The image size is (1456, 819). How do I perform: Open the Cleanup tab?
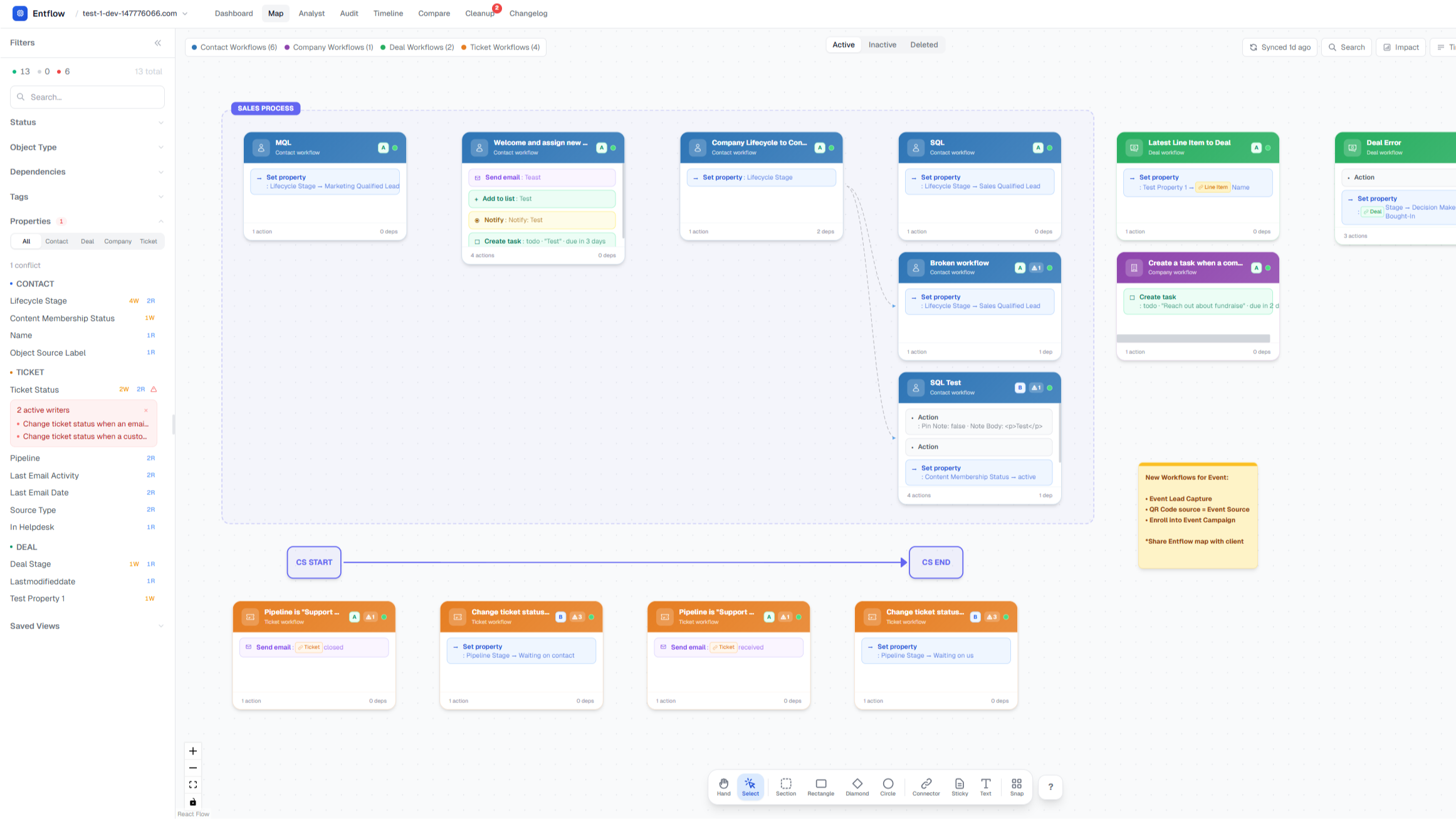point(479,13)
